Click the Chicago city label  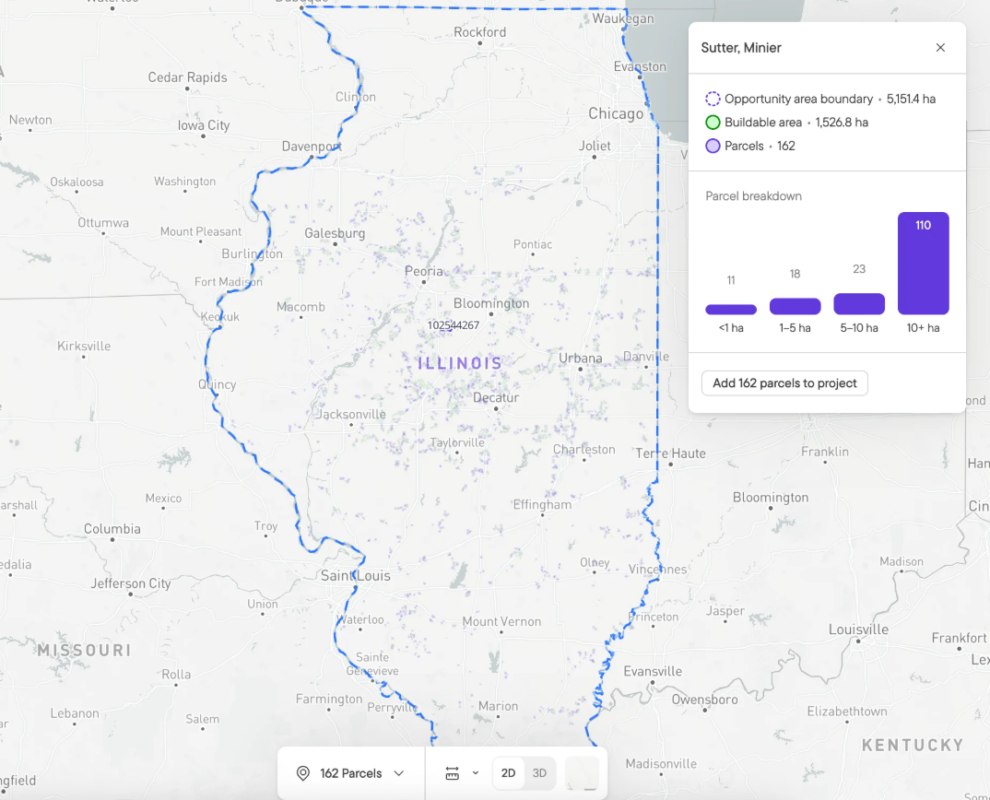(x=616, y=114)
